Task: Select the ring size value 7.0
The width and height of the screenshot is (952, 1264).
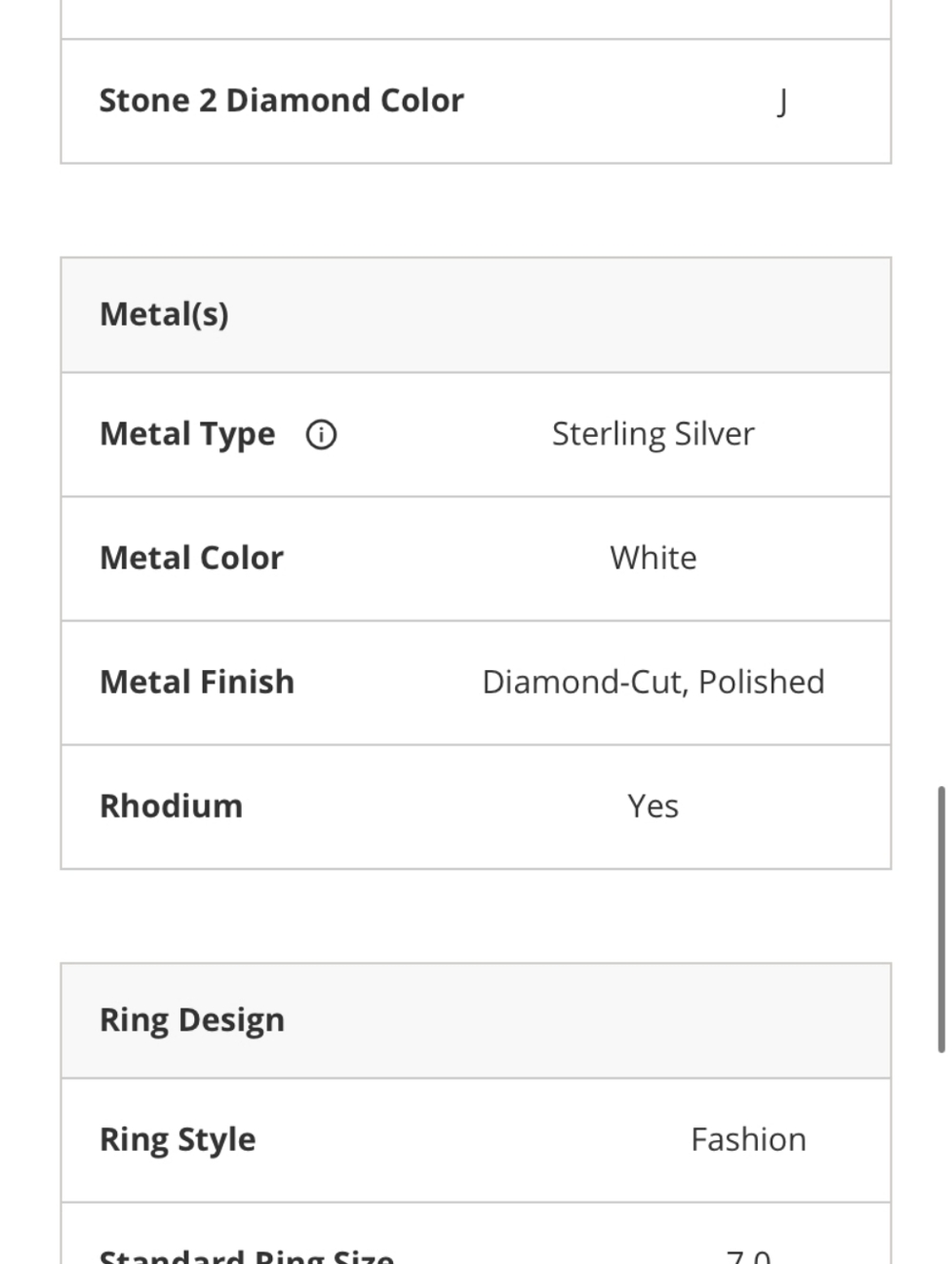Action: [x=748, y=1256]
